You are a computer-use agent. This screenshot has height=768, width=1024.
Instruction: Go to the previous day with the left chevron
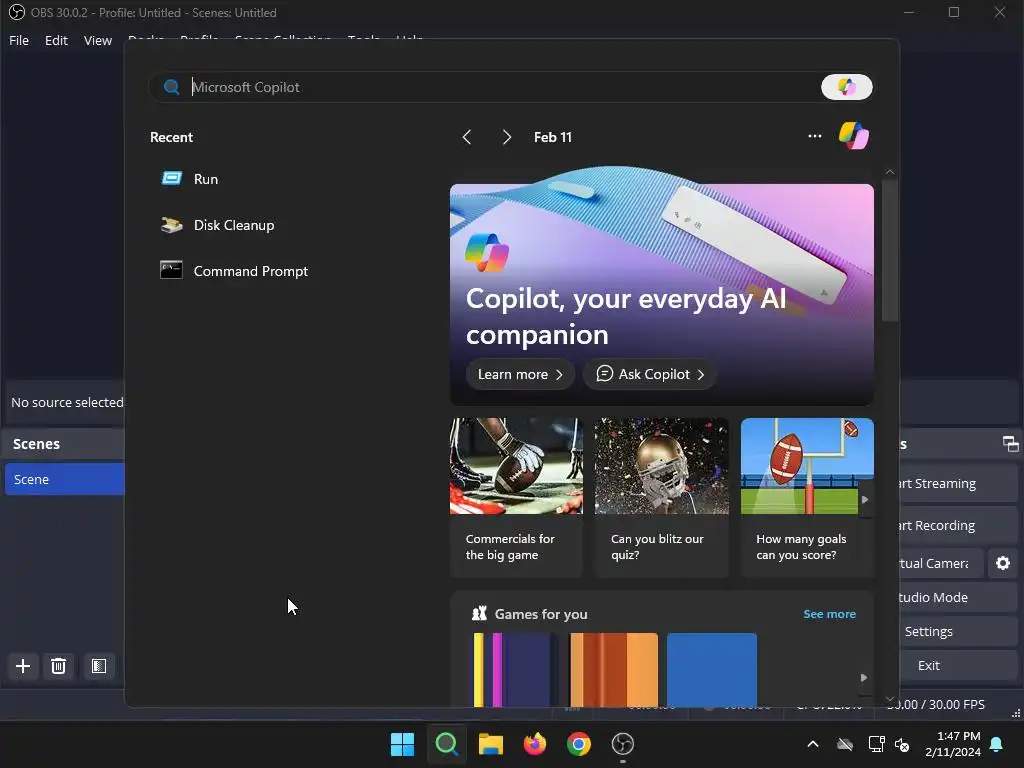466,137
